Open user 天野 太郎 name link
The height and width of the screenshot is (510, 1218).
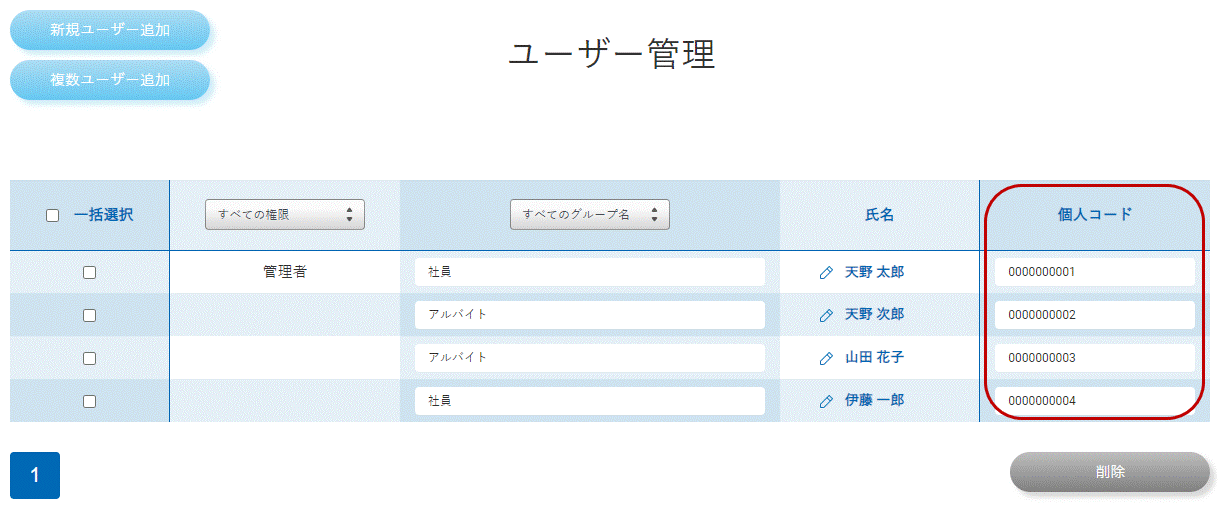(874, 272)
